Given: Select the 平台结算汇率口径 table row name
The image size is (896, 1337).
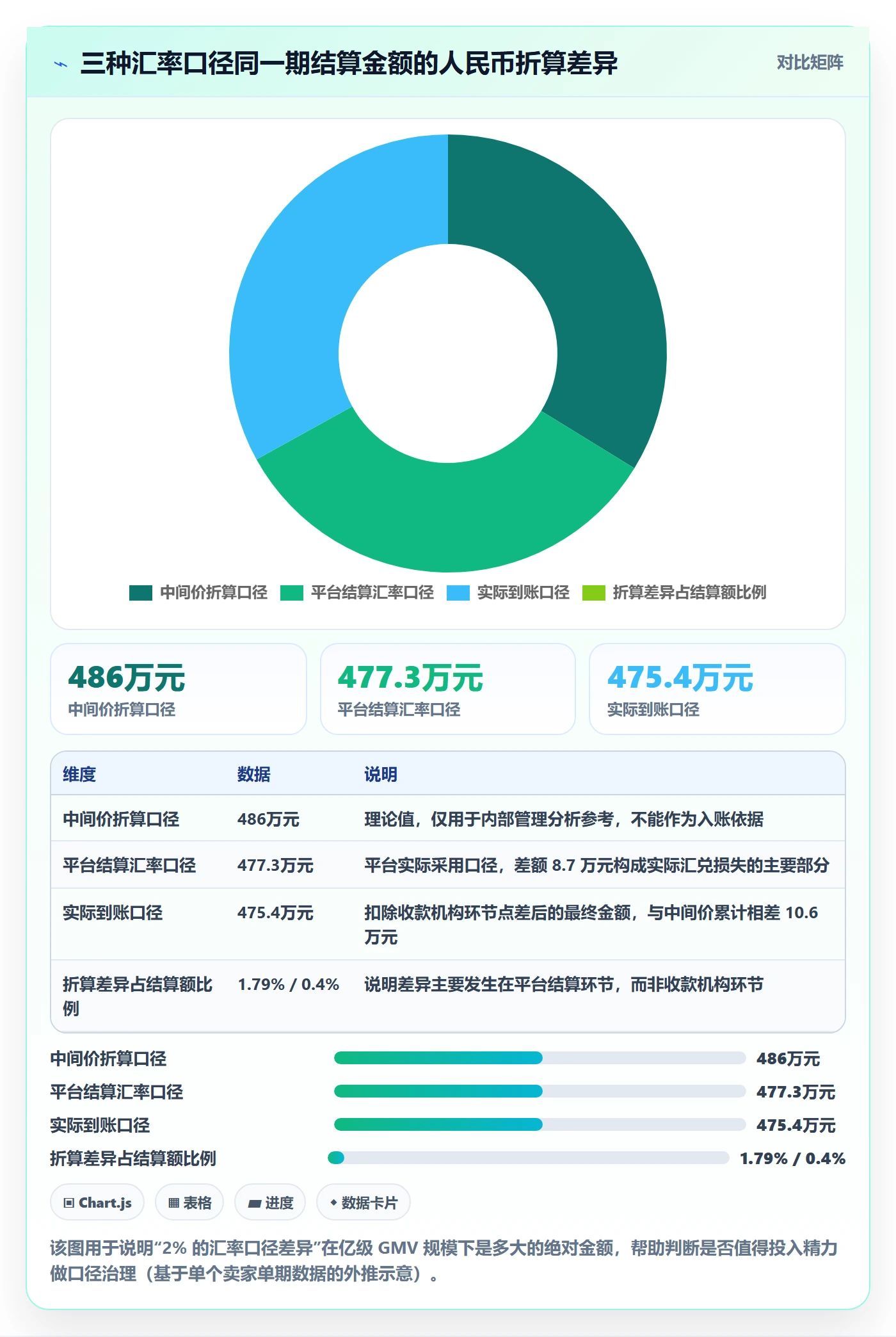Looking at the screenshot, I should (x=129, y=866).
